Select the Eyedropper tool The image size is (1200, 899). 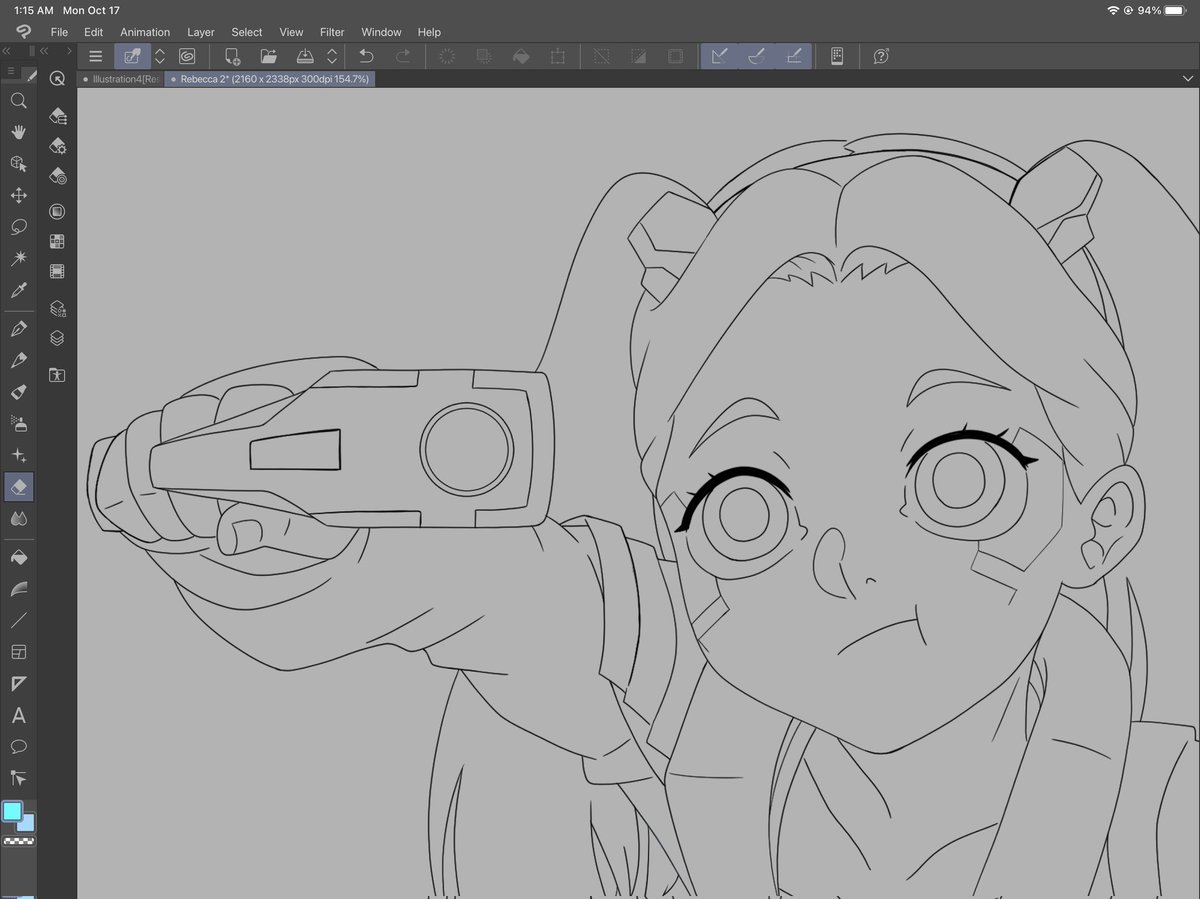pos(18,290)
